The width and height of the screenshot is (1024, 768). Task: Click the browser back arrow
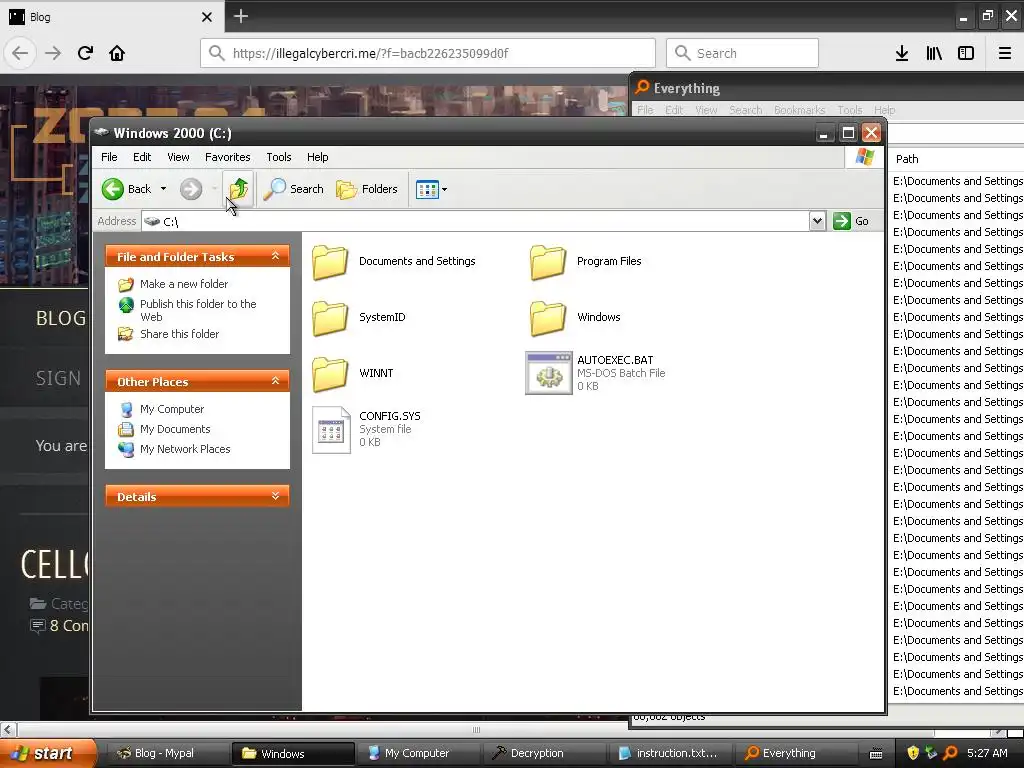(20, 53)
